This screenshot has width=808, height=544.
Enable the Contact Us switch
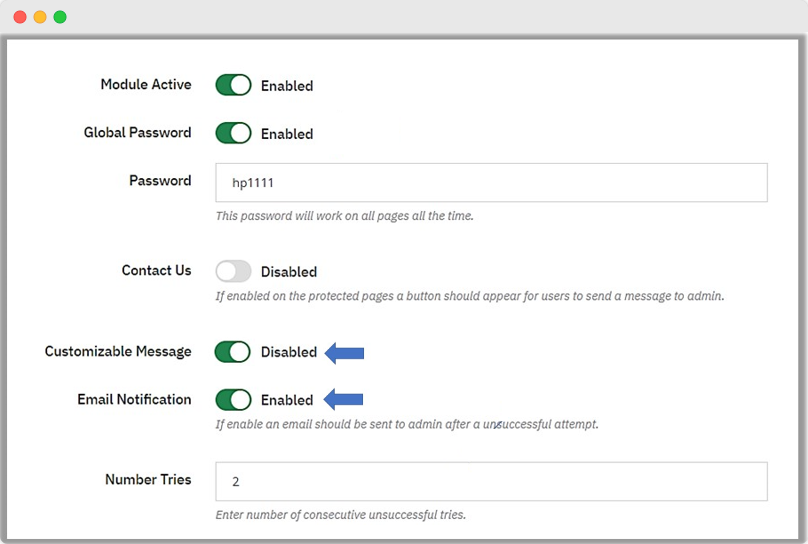pos(233,271)
